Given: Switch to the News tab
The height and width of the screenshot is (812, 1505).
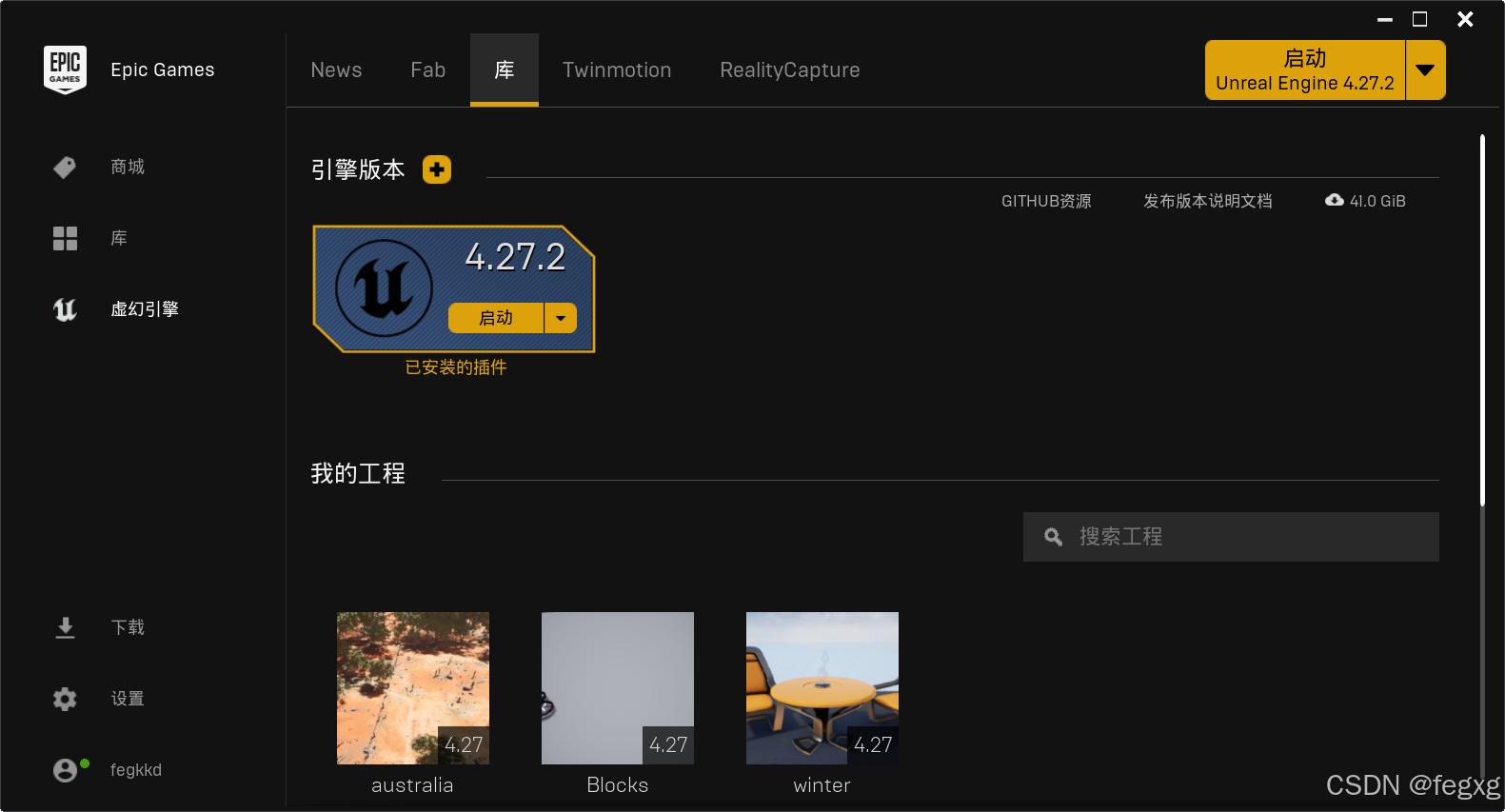Looking at the screenshot, I should point(336,70).
